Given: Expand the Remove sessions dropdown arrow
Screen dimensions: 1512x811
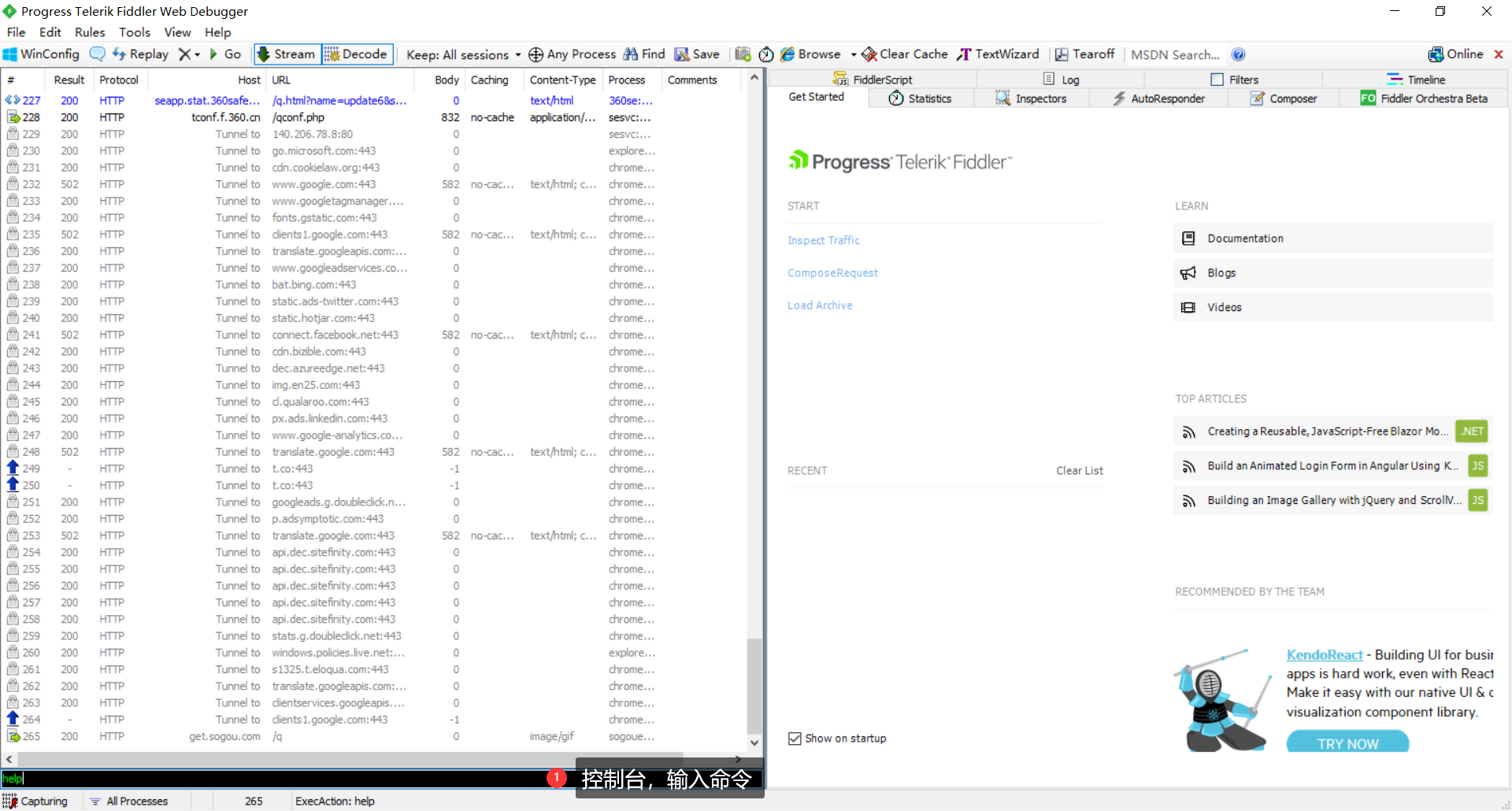Looking at the screenshot, I should point(197,54).
